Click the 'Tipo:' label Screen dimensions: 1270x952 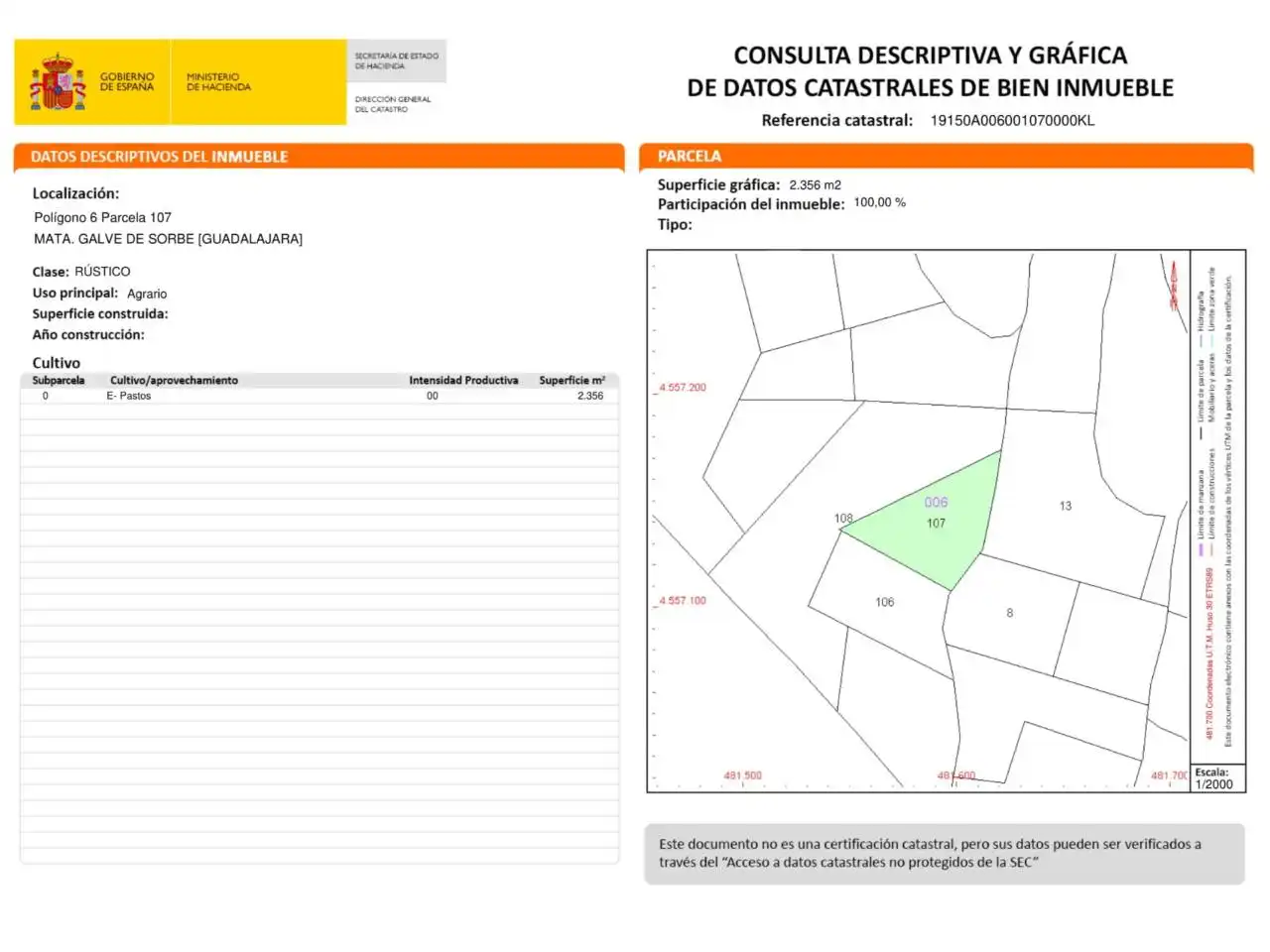(x=675, y=224)
